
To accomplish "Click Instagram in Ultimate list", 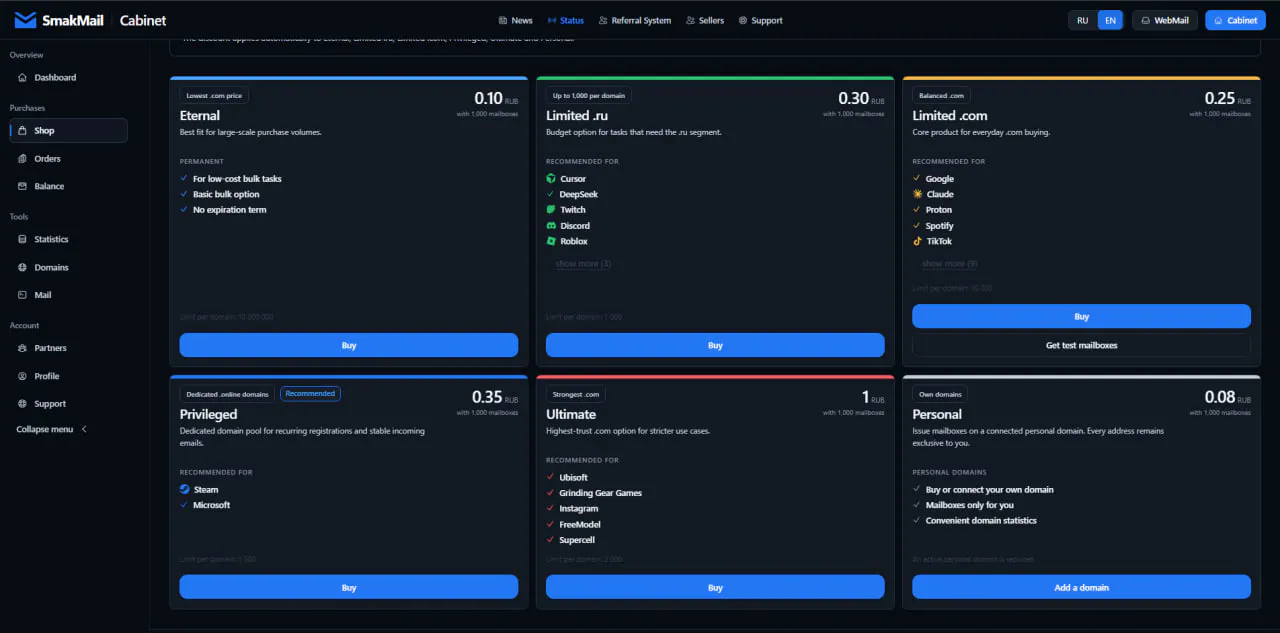I will (579, 509).
